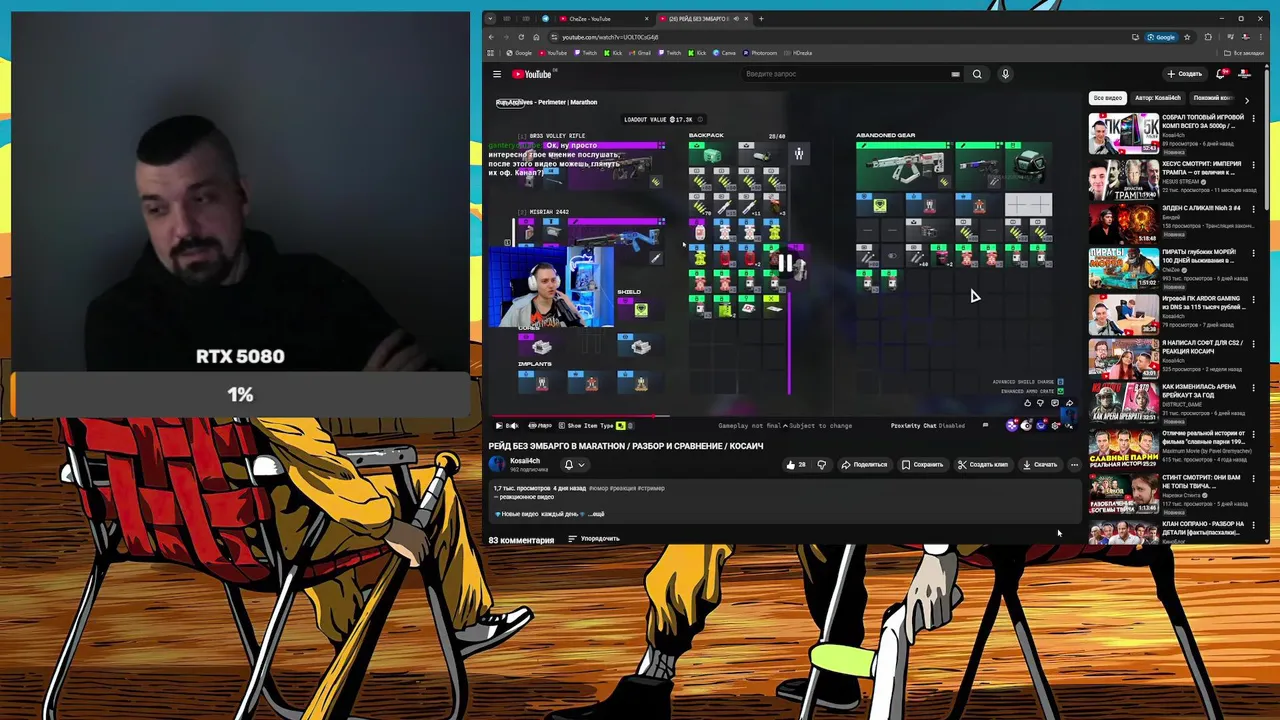The image size is (1280, 720).
Task: Select the 'Все видео' filter chip
Action: pyautogui.click(x=1107, y=98)
